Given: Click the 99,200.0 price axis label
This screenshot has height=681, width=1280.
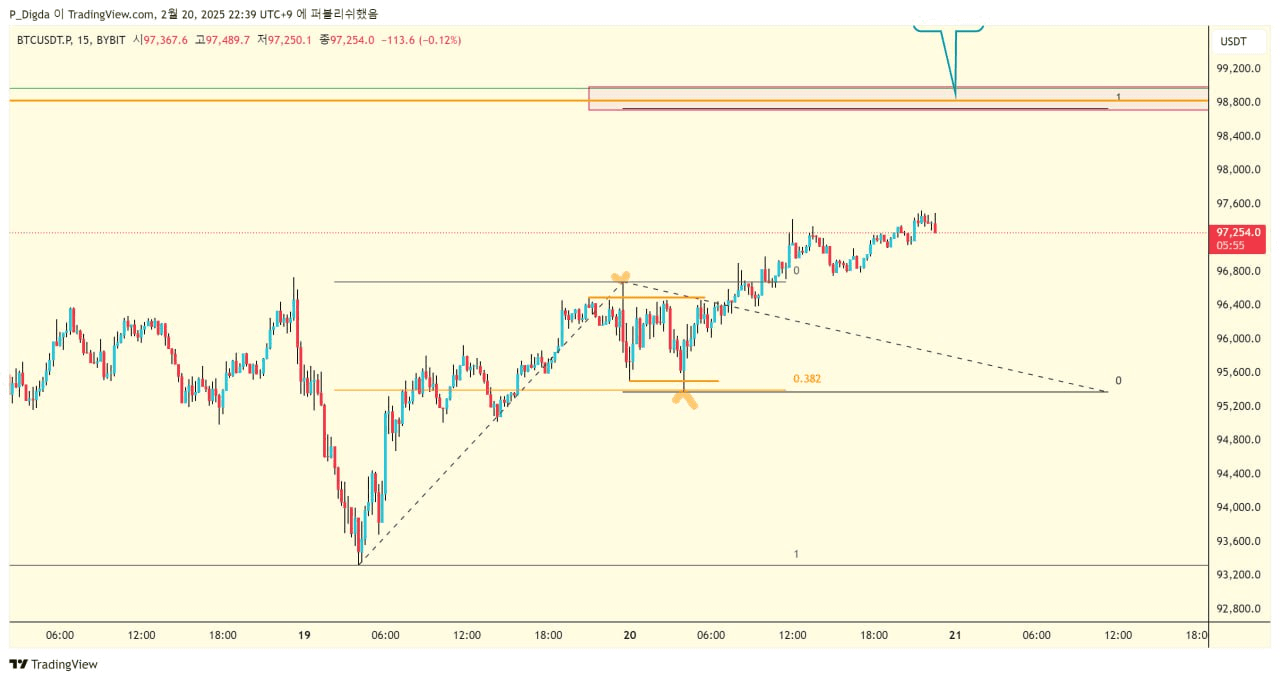Looking at the screenshot, I should [1237, 68].
